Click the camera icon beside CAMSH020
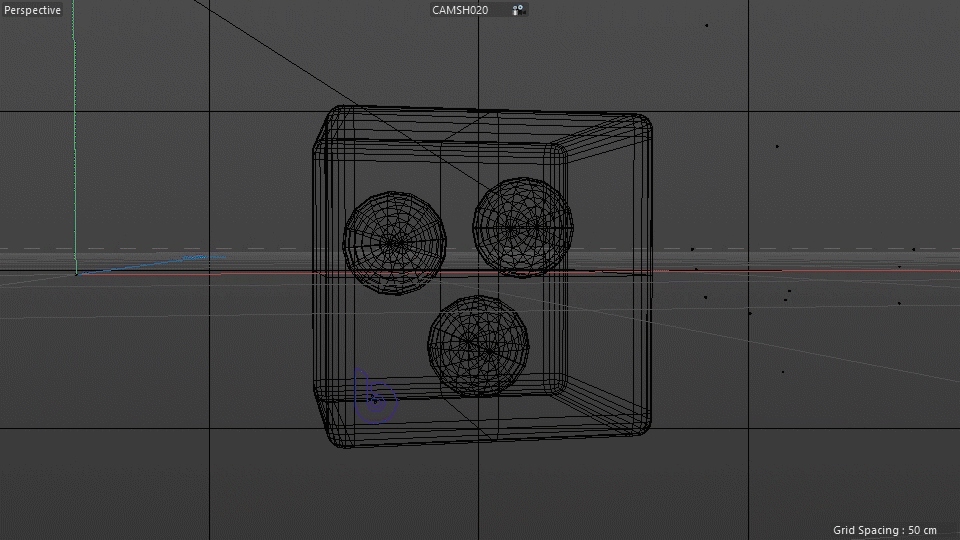 519,10
